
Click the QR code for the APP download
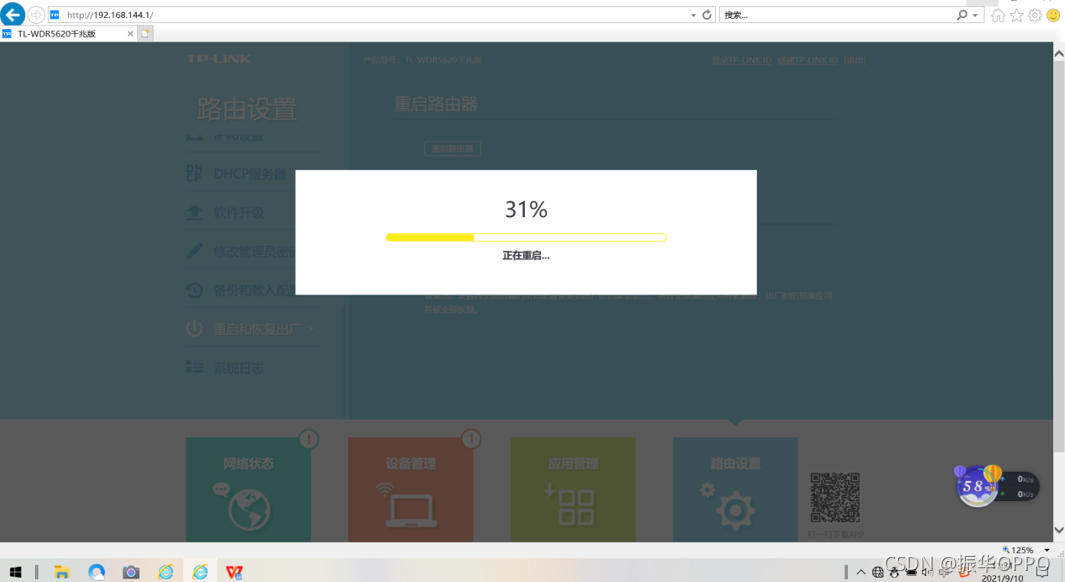pyautogui.click(x=835, y=498)
